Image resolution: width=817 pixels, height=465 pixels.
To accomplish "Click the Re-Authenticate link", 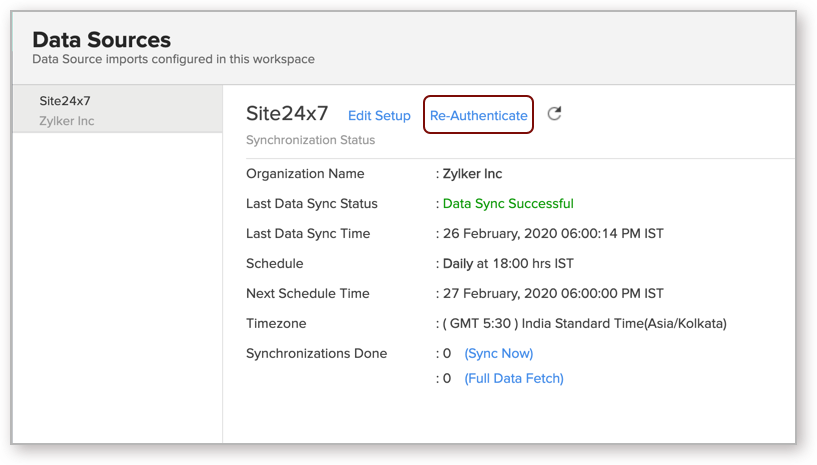I will coord(478,116).
